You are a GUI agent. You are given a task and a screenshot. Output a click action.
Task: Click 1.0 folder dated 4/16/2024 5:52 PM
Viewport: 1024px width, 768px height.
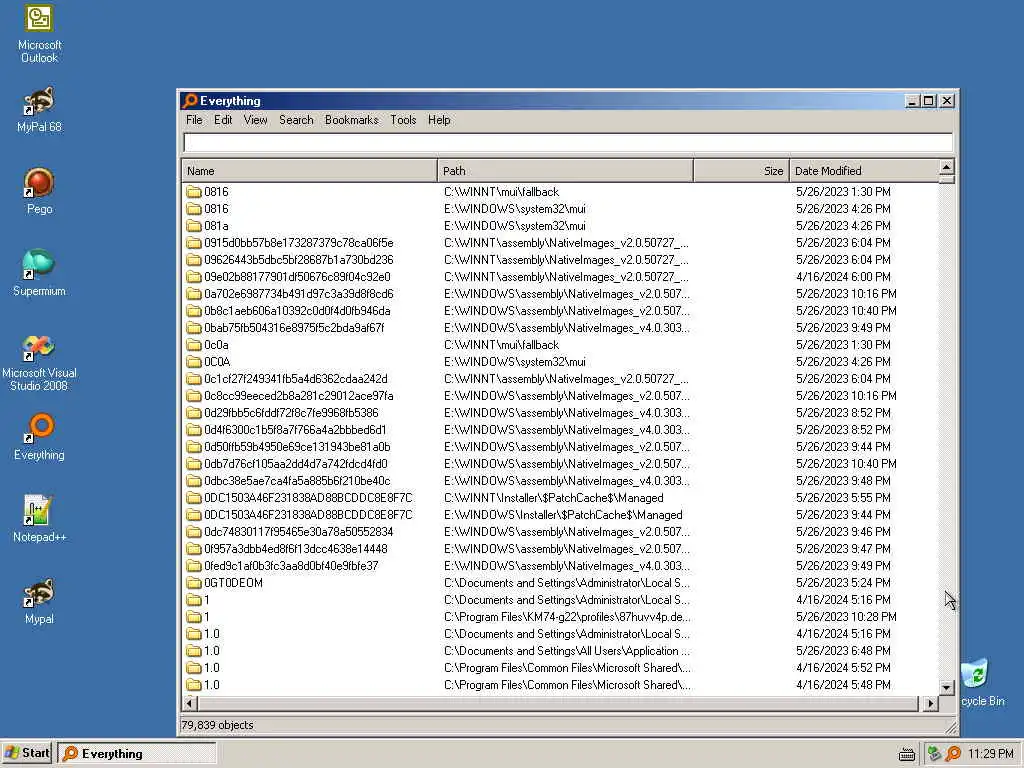[560, 668]
